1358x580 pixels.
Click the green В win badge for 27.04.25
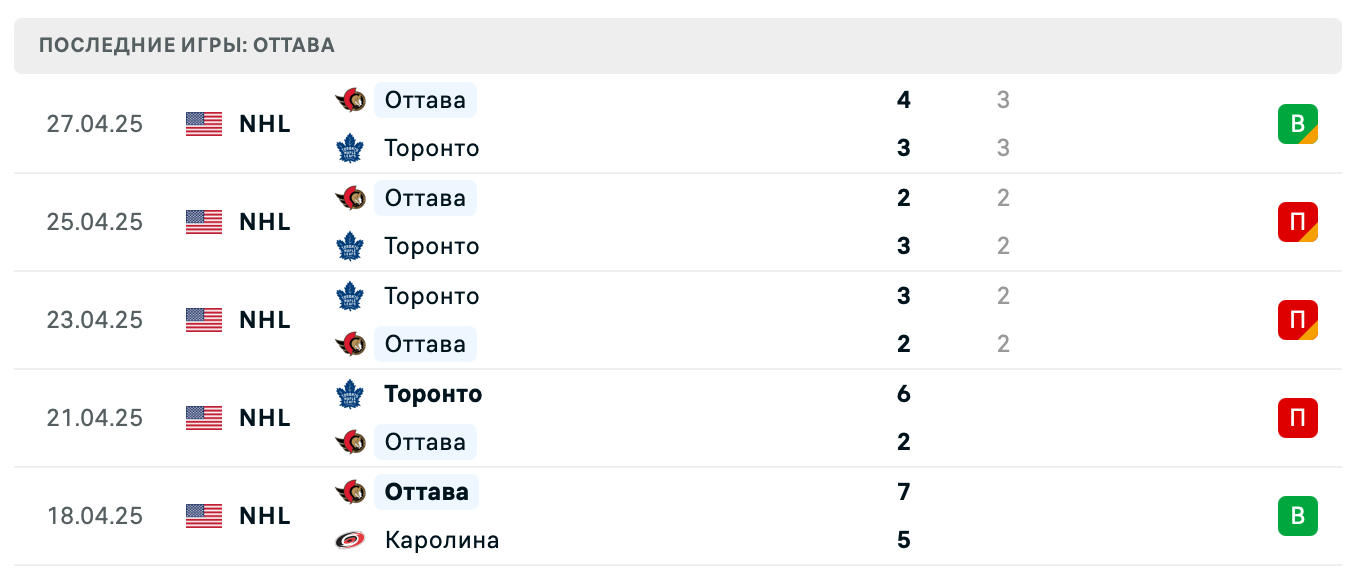point(1299,123)
